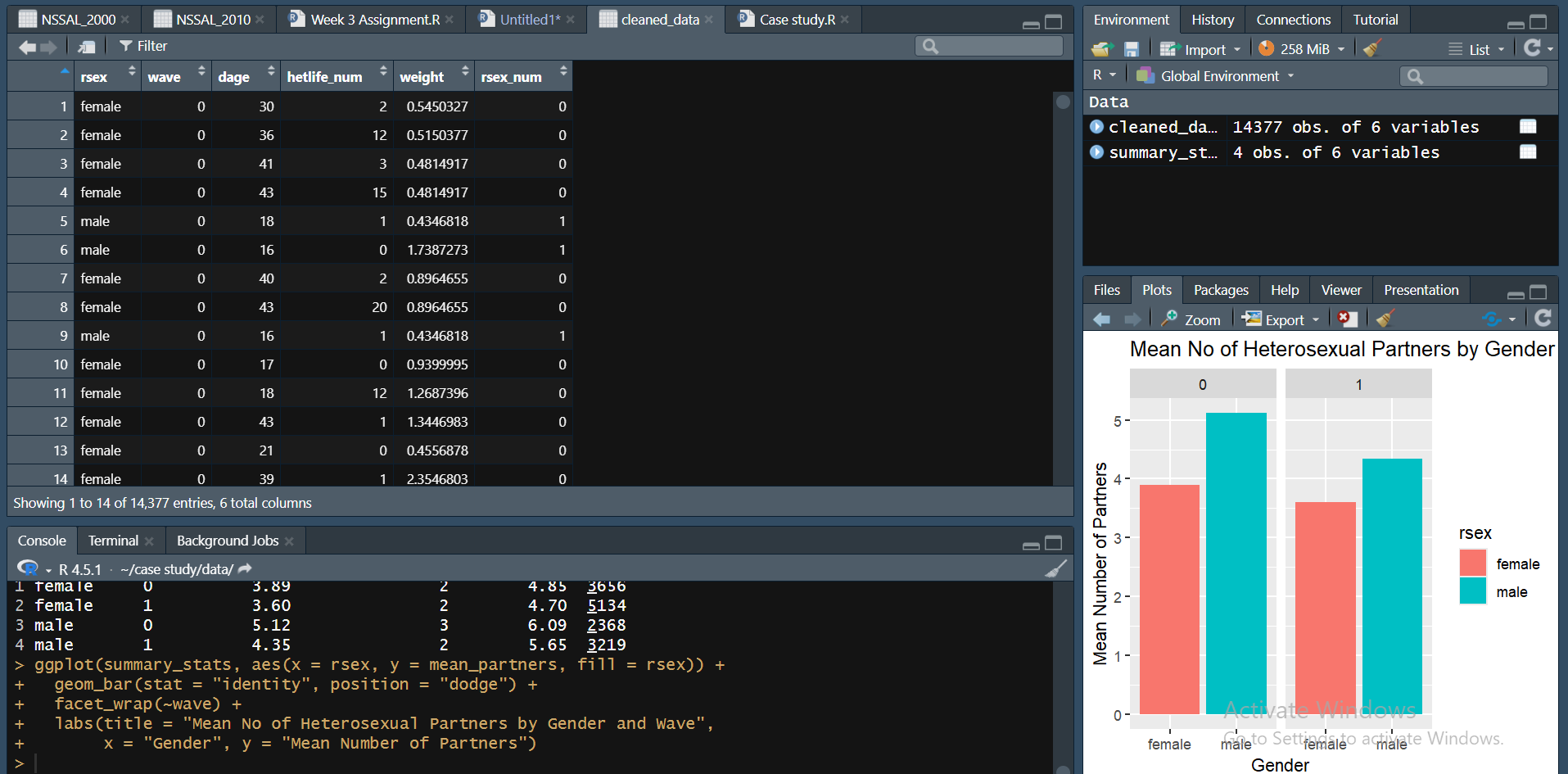Screen dimensions: 1568x774
Task: View summary_stats table via grid icon
Action: pos(1528,152)
